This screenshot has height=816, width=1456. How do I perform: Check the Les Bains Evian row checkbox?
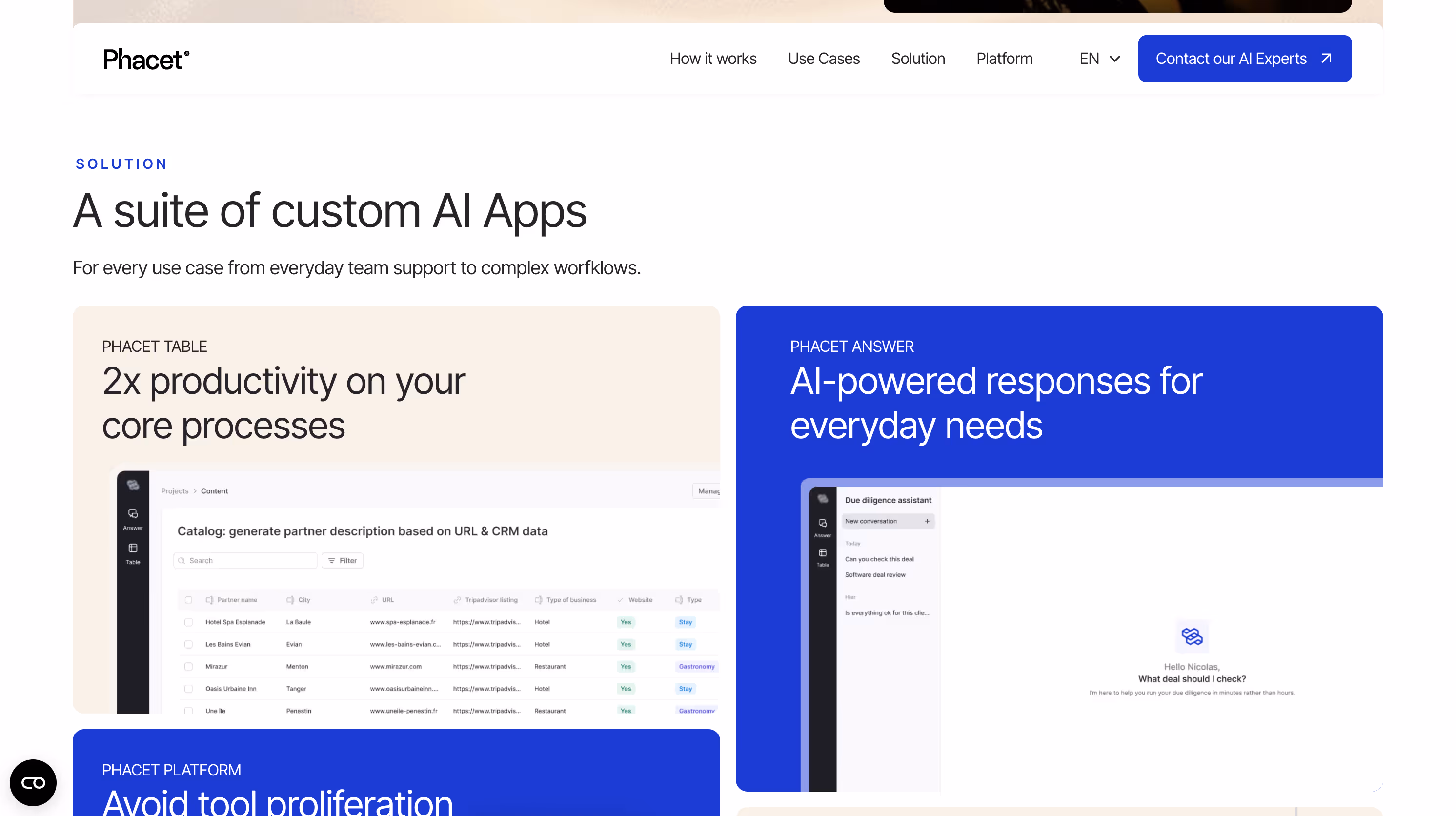[x=188, y=644]
